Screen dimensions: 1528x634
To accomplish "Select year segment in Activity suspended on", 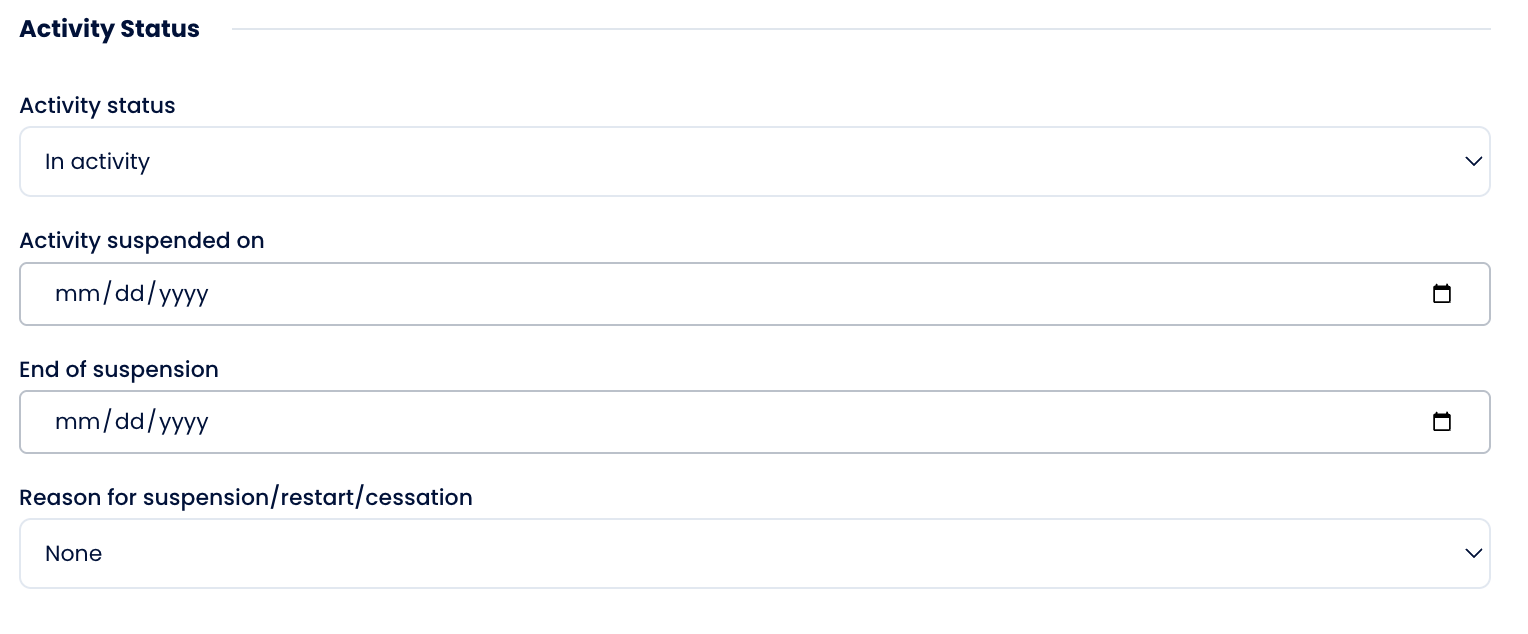I will pos(183,294).
